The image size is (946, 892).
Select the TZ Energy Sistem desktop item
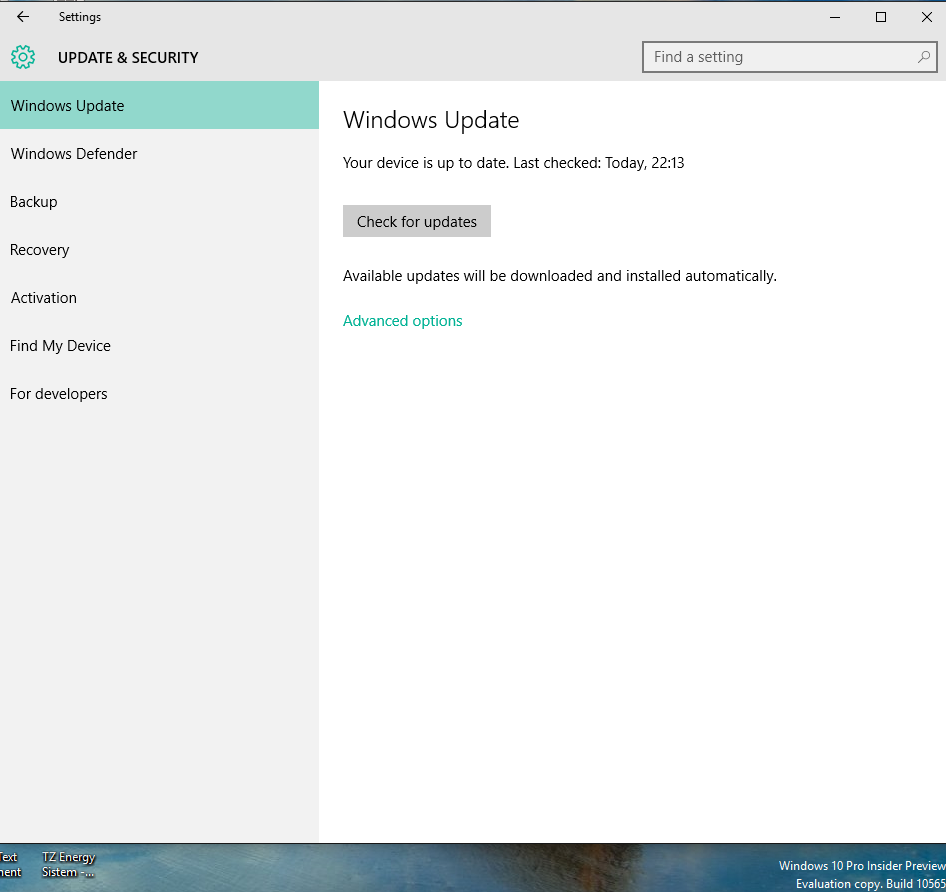(69, 864)
